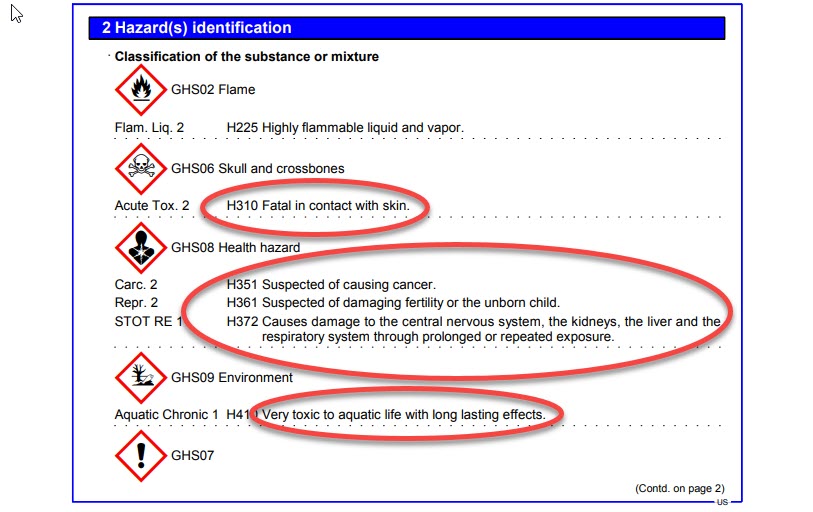Viewport: 813px width, 512px height.
Task: Click the Classification of the substance heading
Action: point(246,57)
